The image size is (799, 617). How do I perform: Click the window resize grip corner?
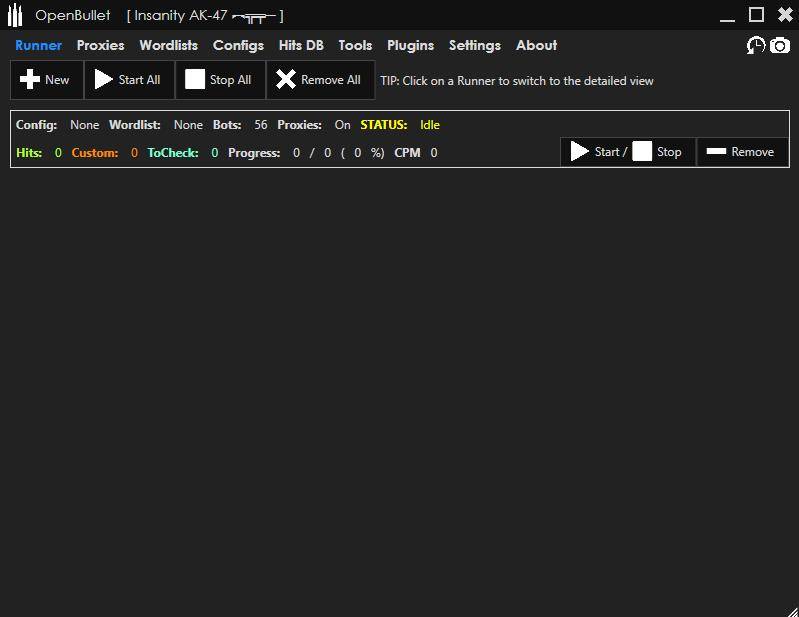(x=792, y=610)
